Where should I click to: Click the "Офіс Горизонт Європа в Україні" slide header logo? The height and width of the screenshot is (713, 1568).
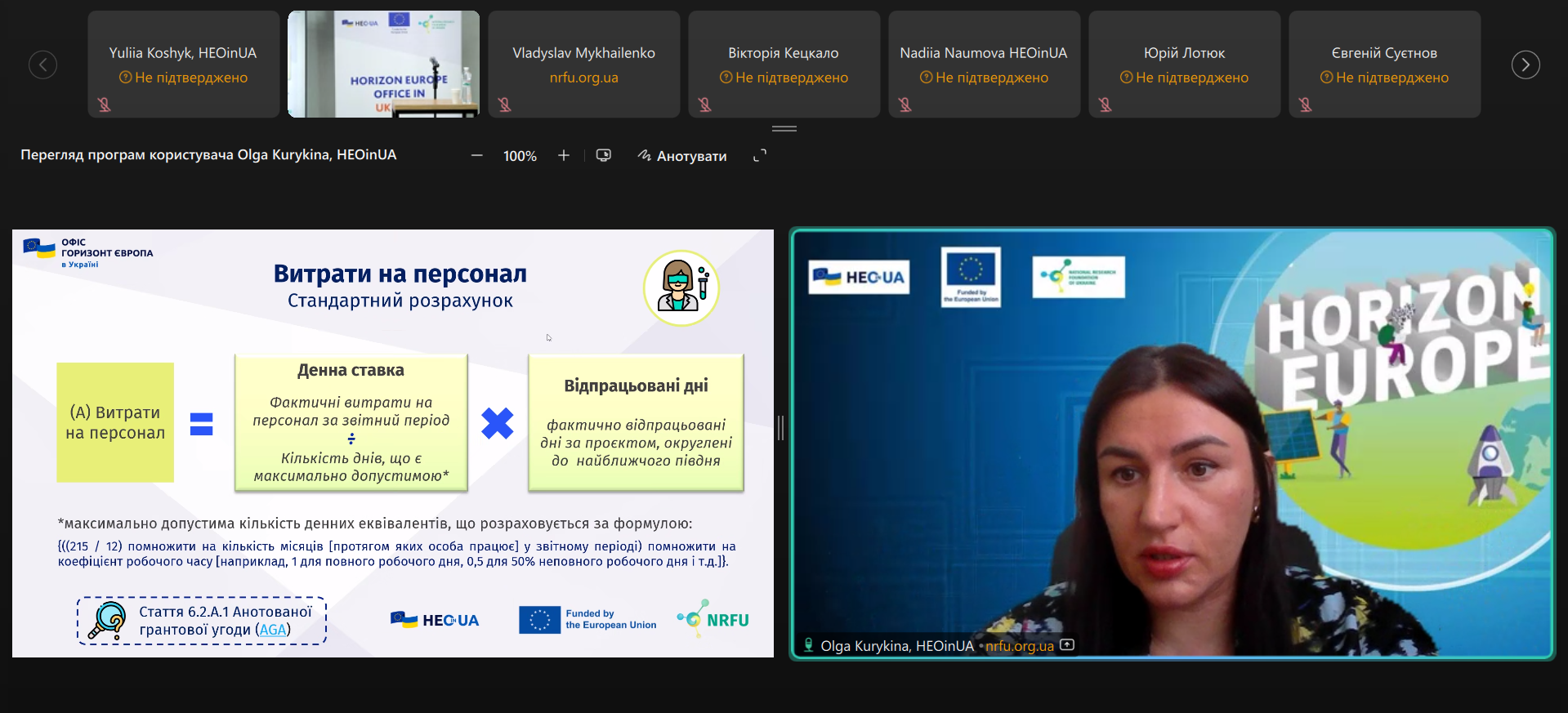click(x=88, y=252)
